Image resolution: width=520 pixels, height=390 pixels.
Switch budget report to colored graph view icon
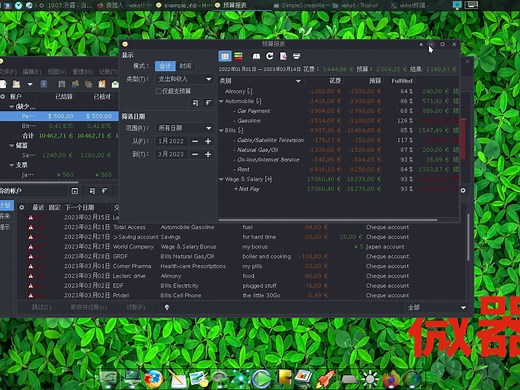(x=238, y=56)
